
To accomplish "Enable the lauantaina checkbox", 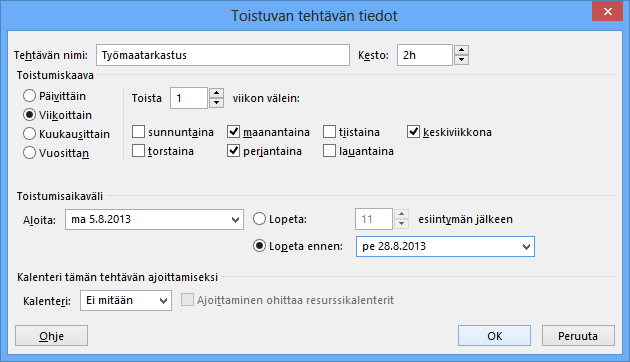I will 329,151.
